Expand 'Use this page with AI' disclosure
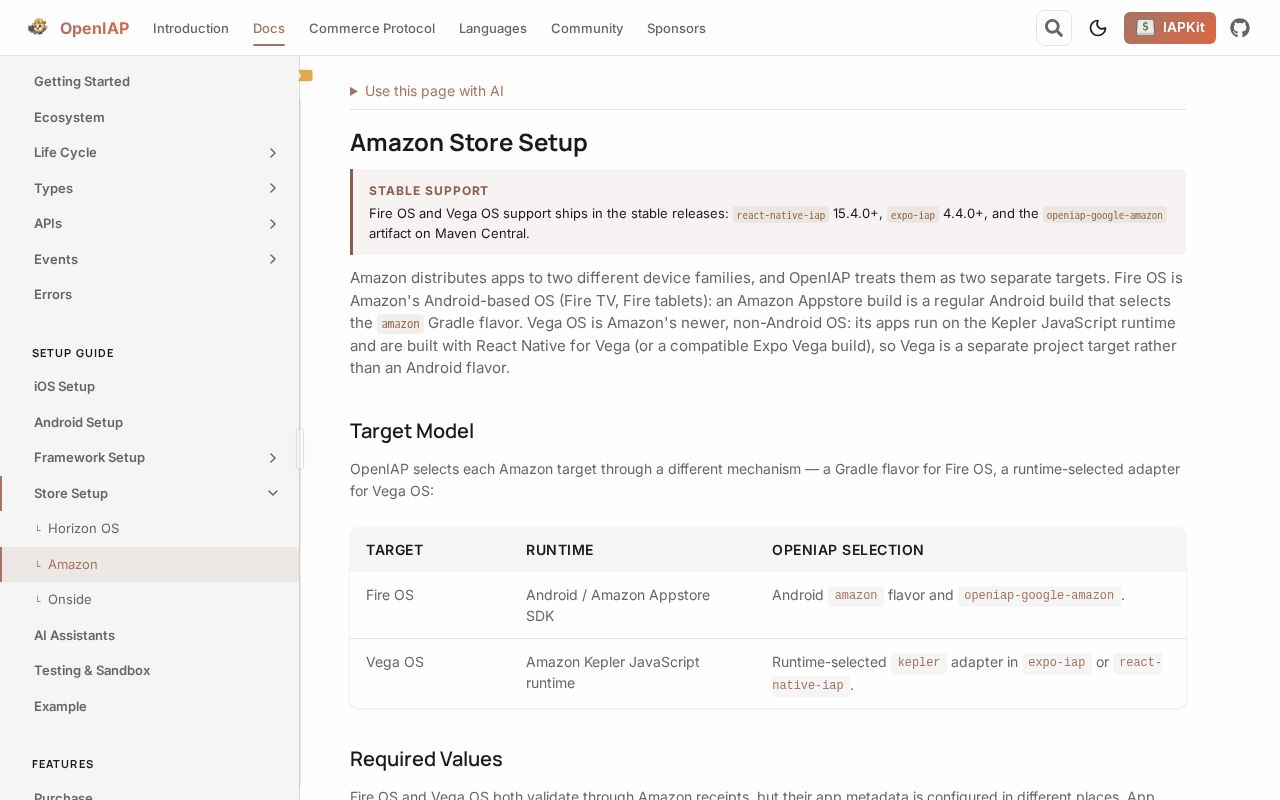Image resolution: width=1280 pixels, height=800 pixels. [x=427, y=91]
